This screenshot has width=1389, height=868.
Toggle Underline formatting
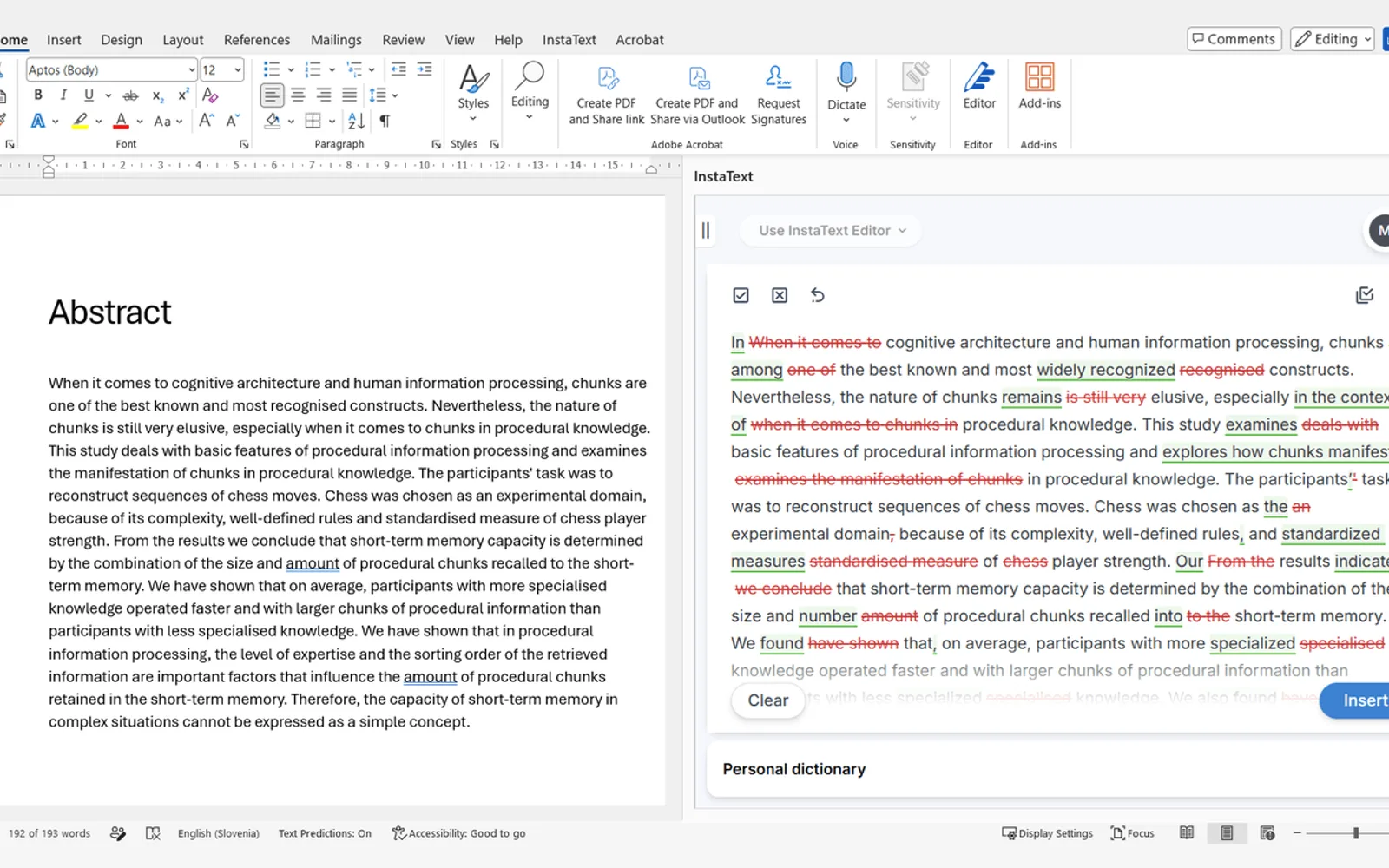[x=89, y=95]
